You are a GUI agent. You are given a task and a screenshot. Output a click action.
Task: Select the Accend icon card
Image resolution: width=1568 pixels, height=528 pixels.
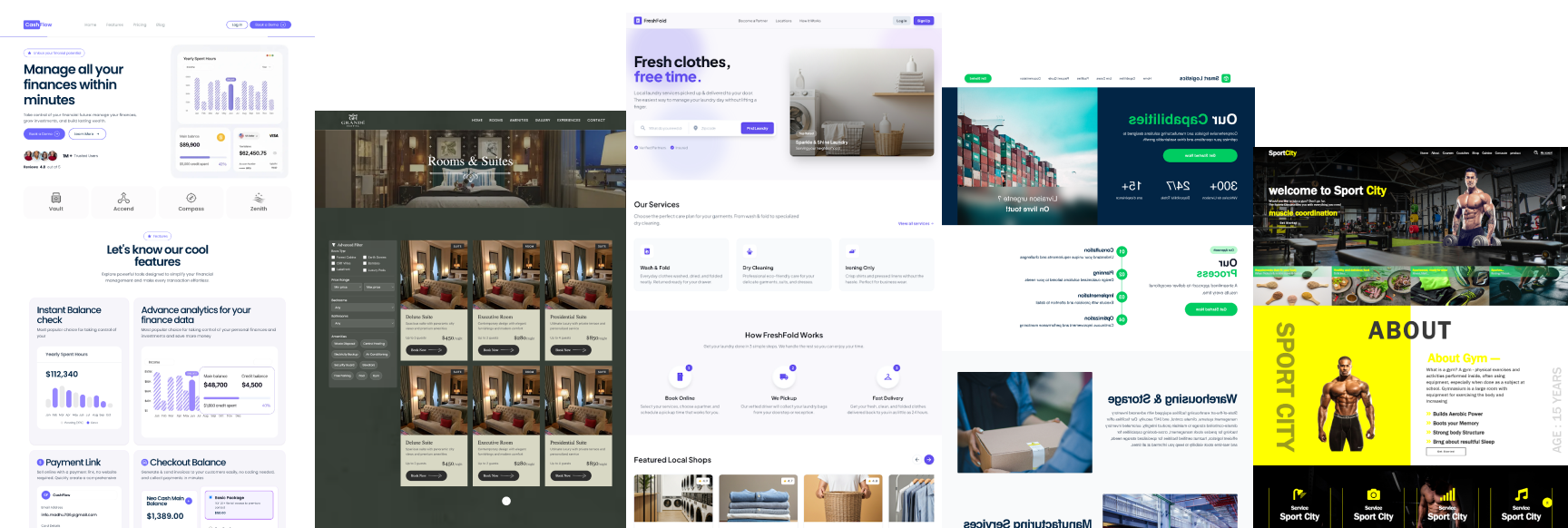click(x=123, y=201)
